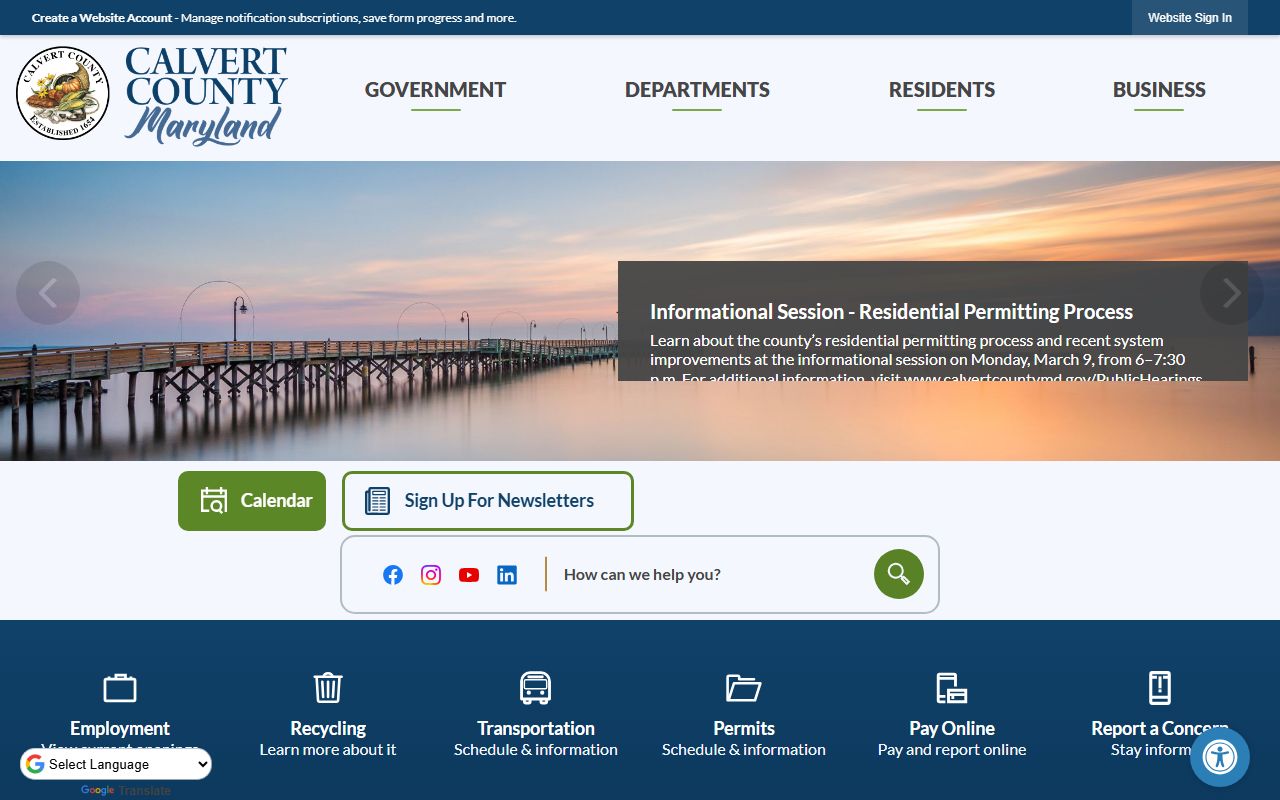Viewport: 1280px width, 800px height.
Task: Open the Facebook icon link
Action: coord(393,575)
